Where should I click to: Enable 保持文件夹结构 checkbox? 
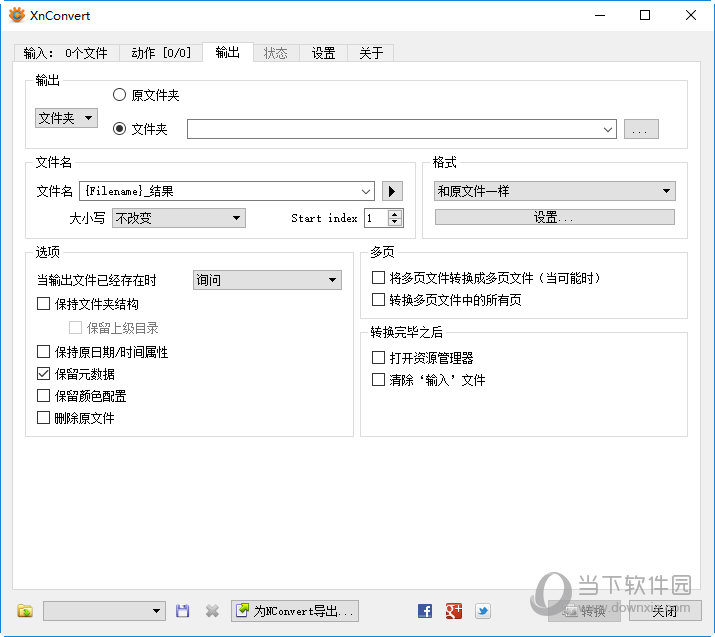[x=43, y=304]
